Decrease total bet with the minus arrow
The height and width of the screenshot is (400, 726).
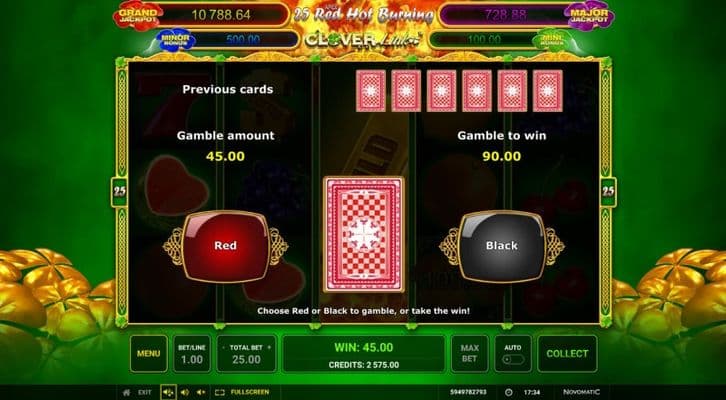pyautogui.click(x=224, y=347)
